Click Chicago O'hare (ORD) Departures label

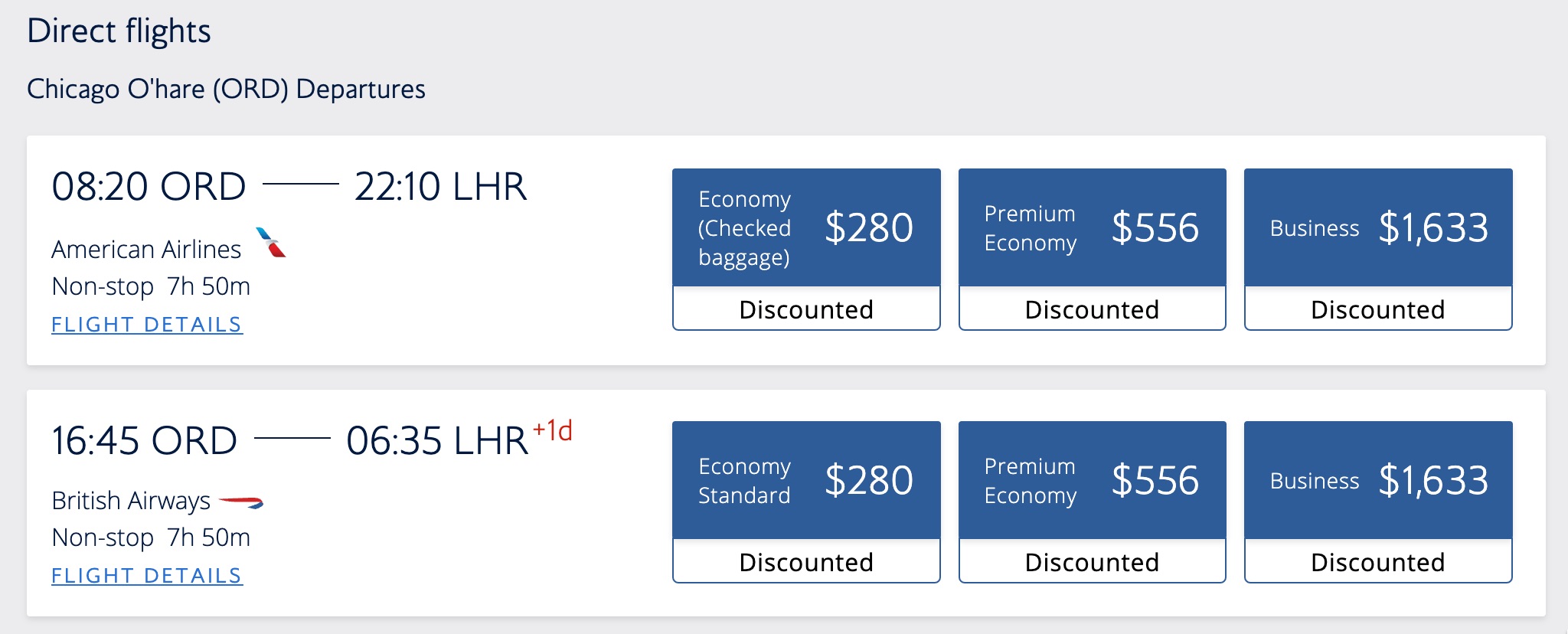click(227, 89)
